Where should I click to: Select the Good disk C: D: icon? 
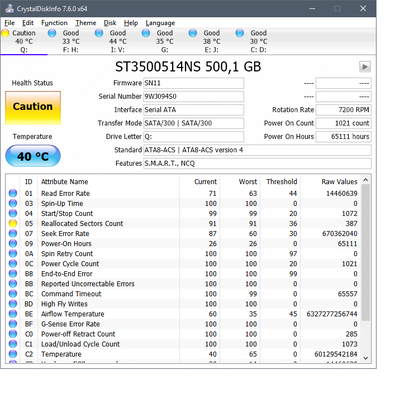pyautogui.click(x=240, y=33)
